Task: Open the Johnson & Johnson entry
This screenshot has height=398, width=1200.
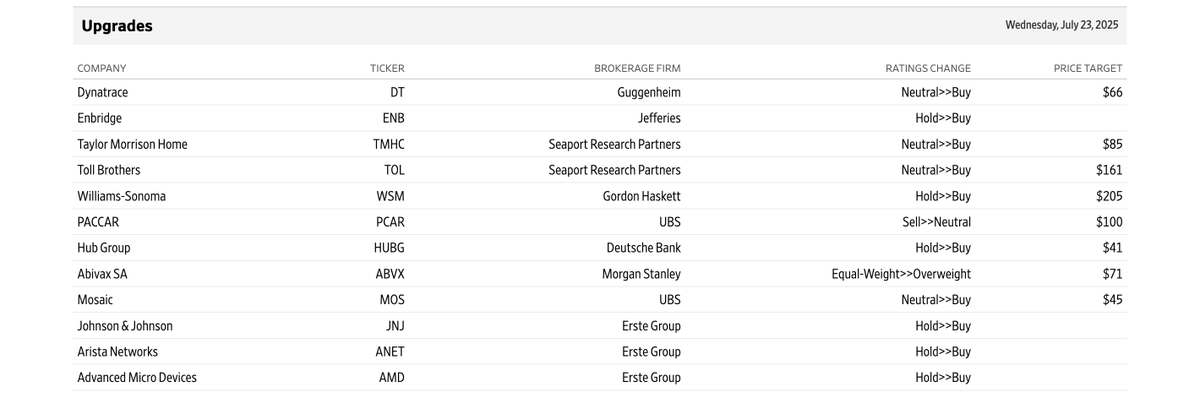Action: 125,325
